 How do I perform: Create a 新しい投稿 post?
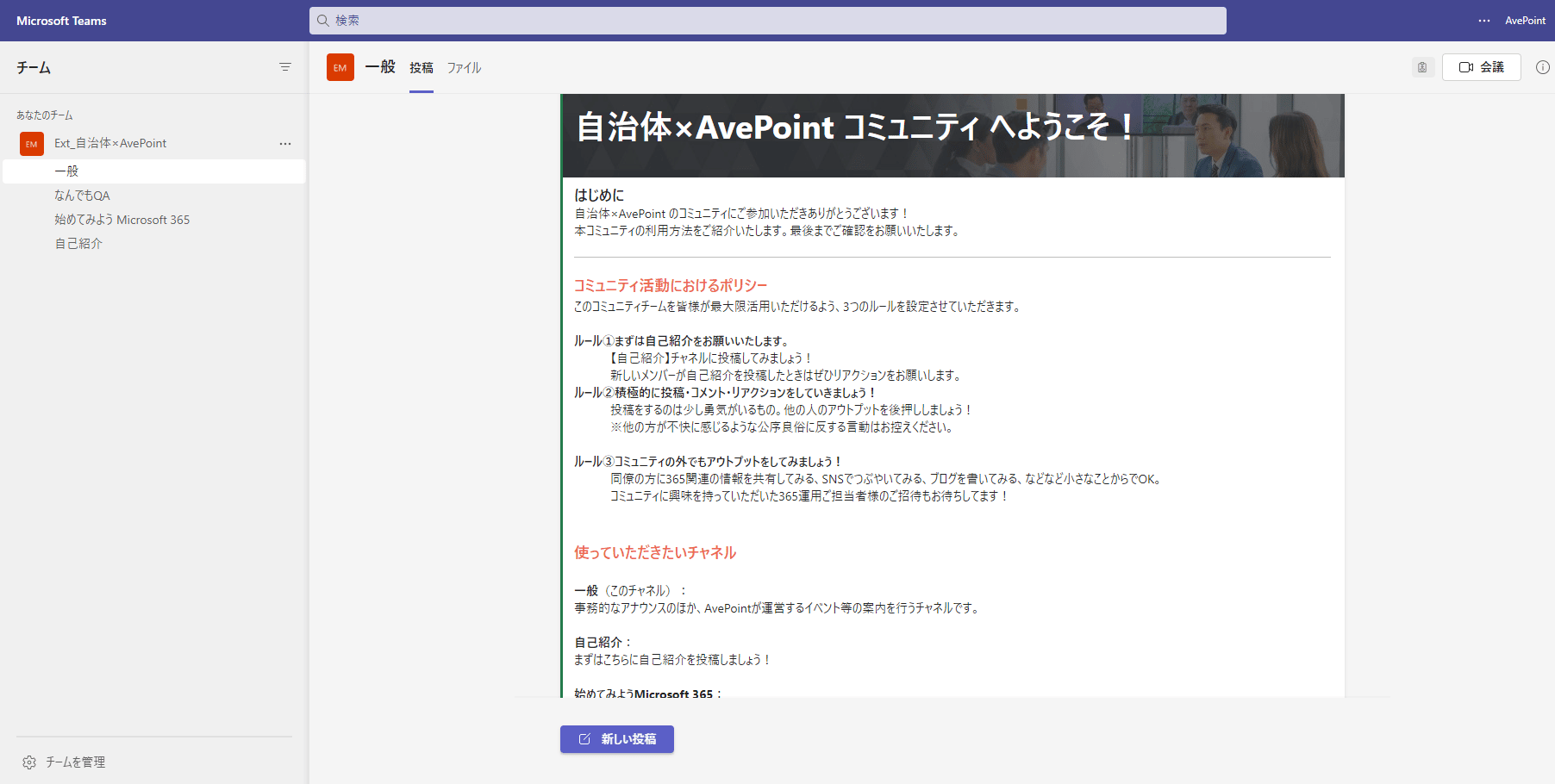[617, 739]
